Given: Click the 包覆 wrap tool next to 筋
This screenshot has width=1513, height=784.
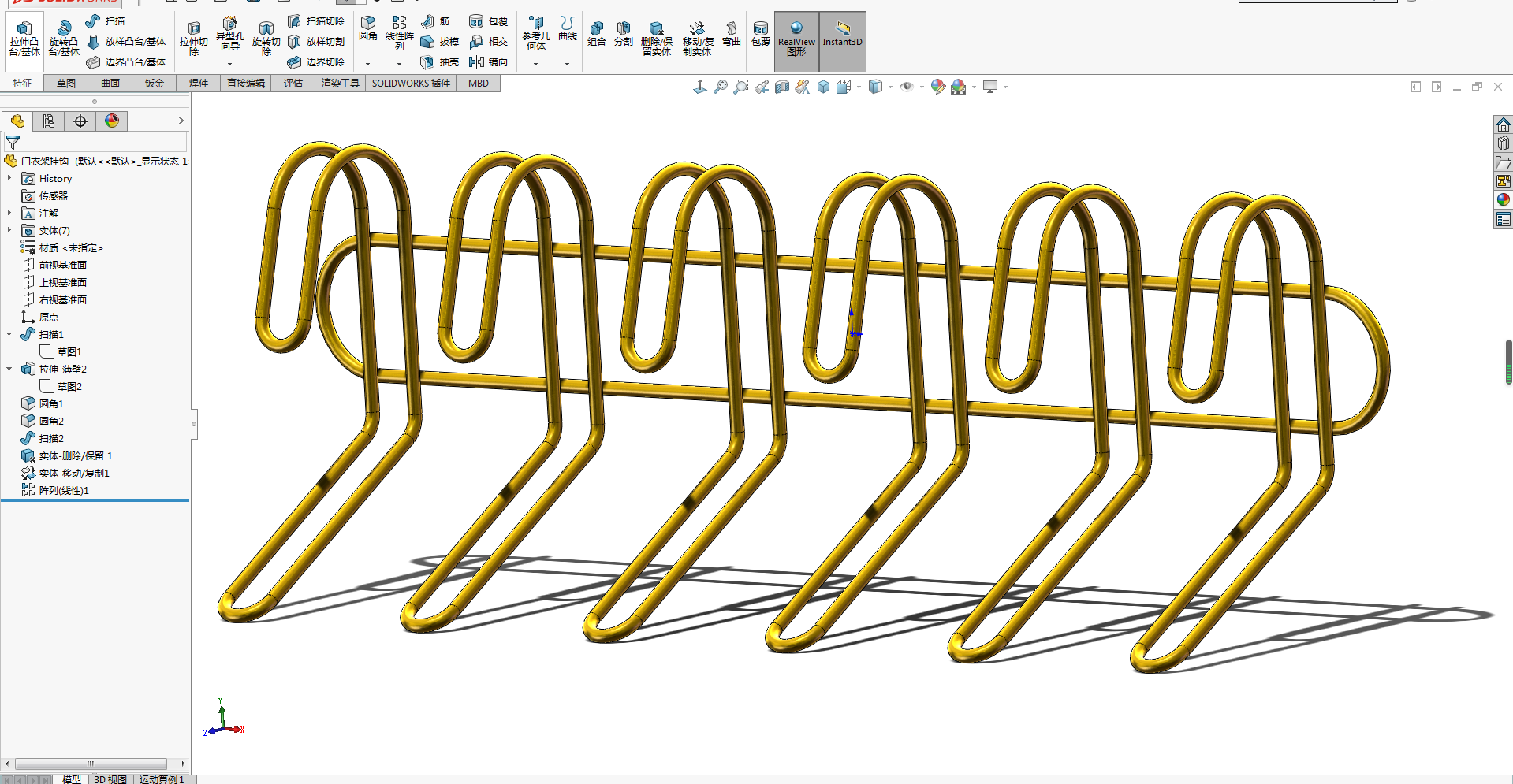Looking at the screenshot, I should 488,21.
